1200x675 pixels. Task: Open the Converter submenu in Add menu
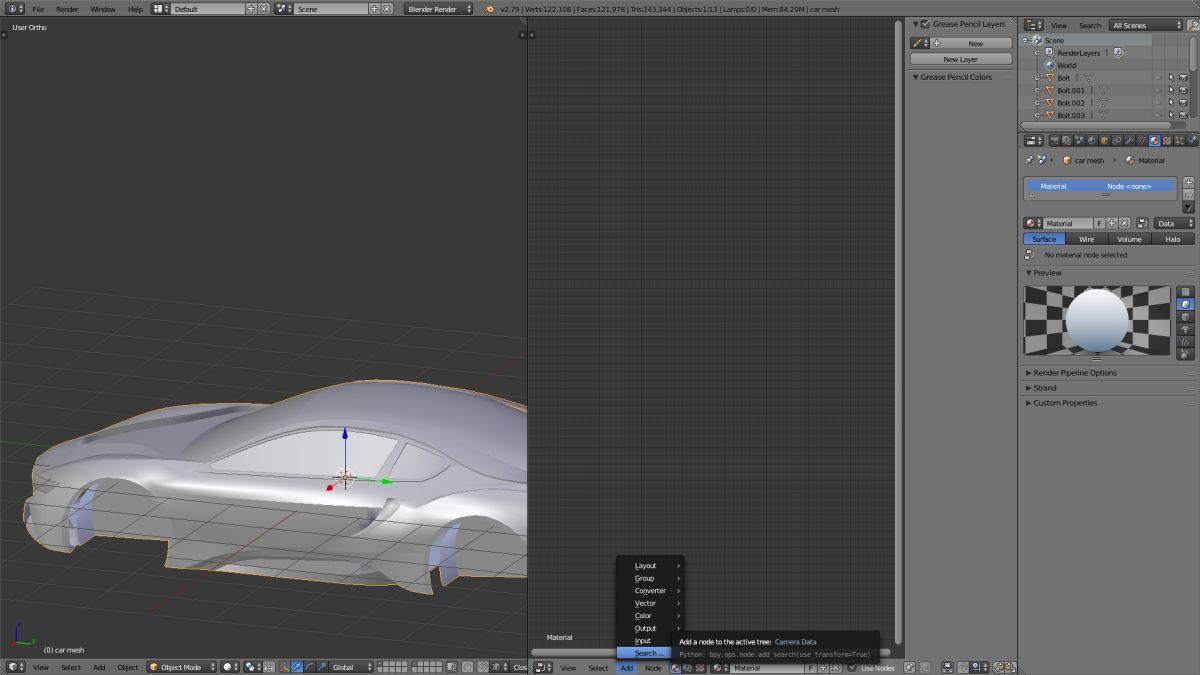(x=650, y=591)
